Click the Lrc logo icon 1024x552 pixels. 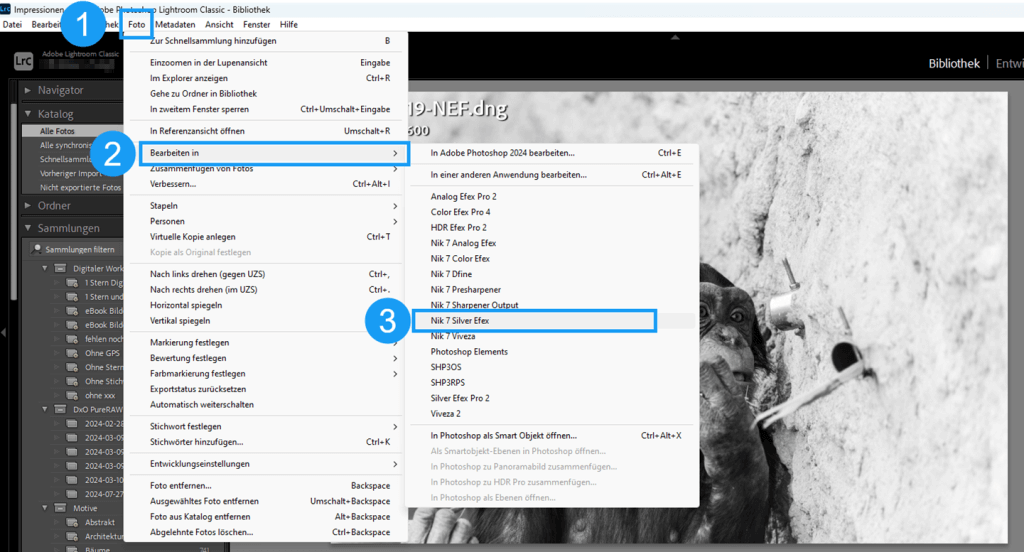24,61
